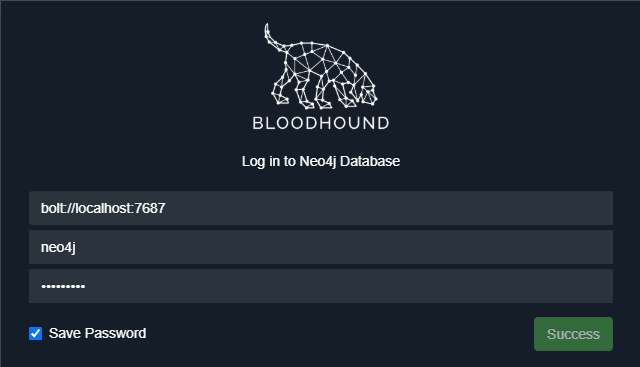The height and width of the screenshot is (367, 640).
Task: Click the hound's front legs in logo
Action: pos(344,94)
